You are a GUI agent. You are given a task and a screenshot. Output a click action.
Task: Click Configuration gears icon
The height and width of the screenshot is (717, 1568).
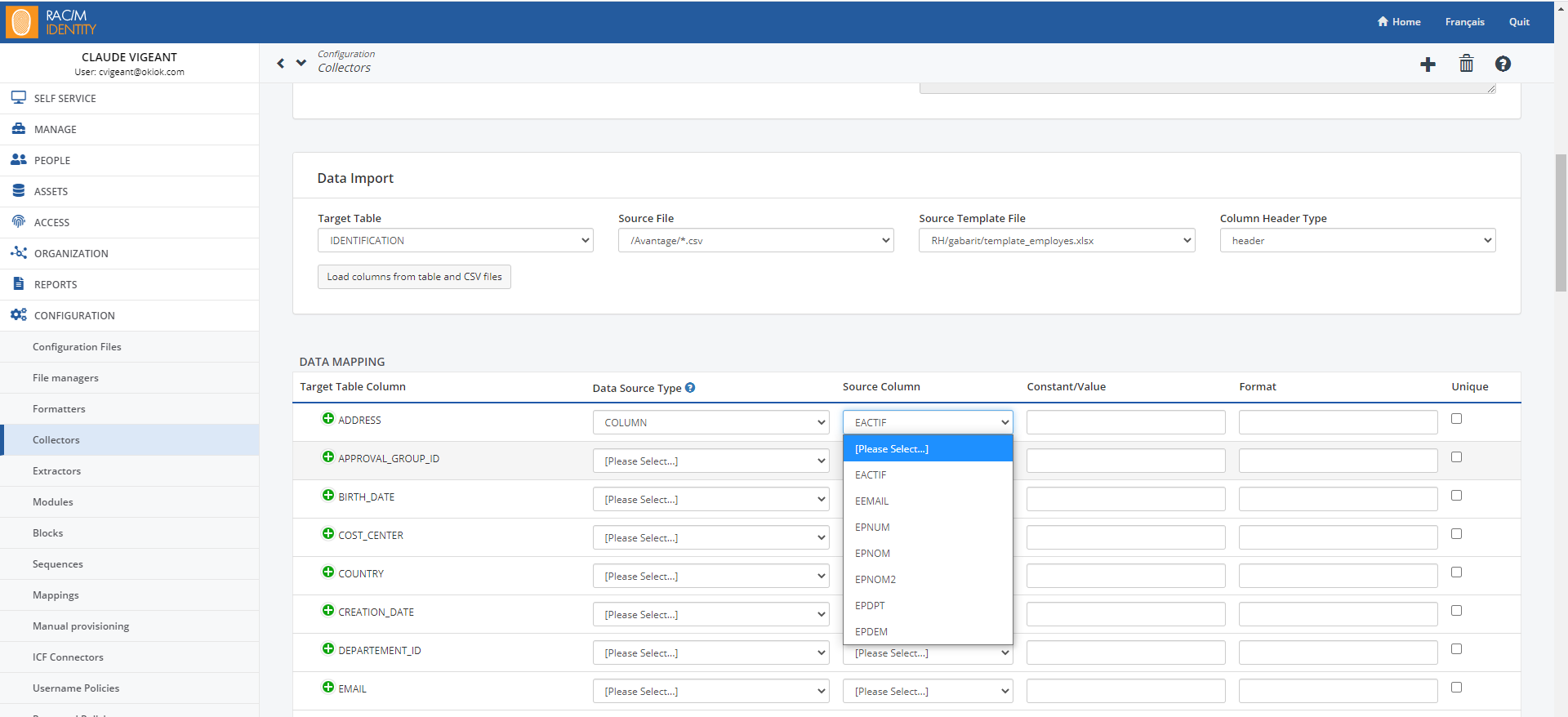pos(19,315)
